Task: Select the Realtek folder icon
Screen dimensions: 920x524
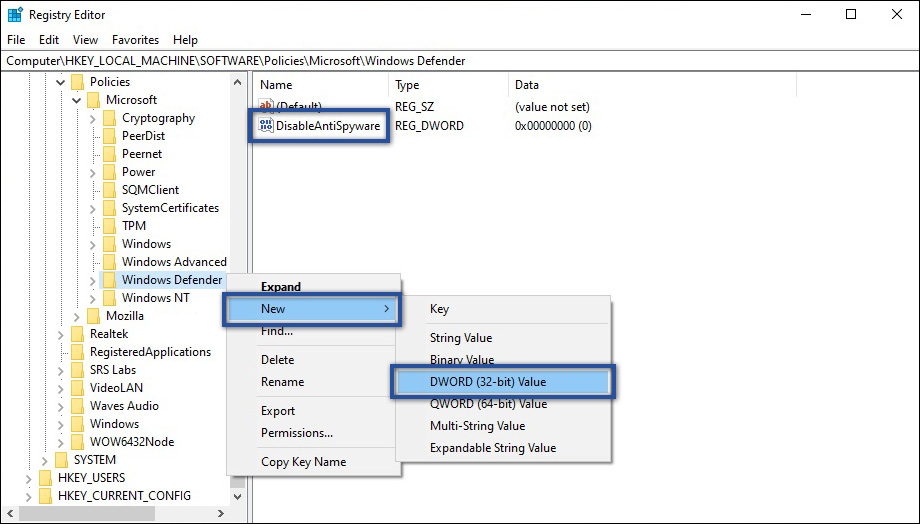Action: point(78,334)
